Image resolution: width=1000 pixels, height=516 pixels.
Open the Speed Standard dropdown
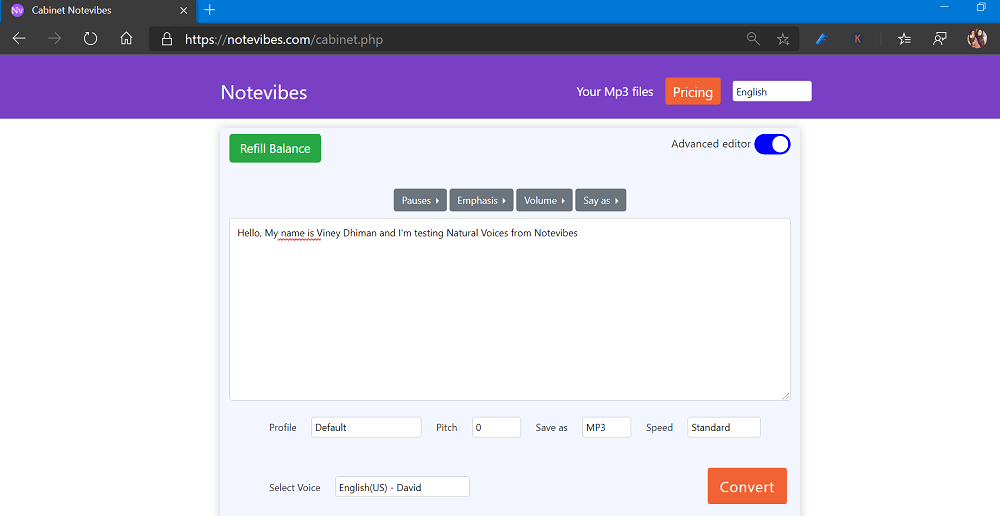tap(724, 427)
